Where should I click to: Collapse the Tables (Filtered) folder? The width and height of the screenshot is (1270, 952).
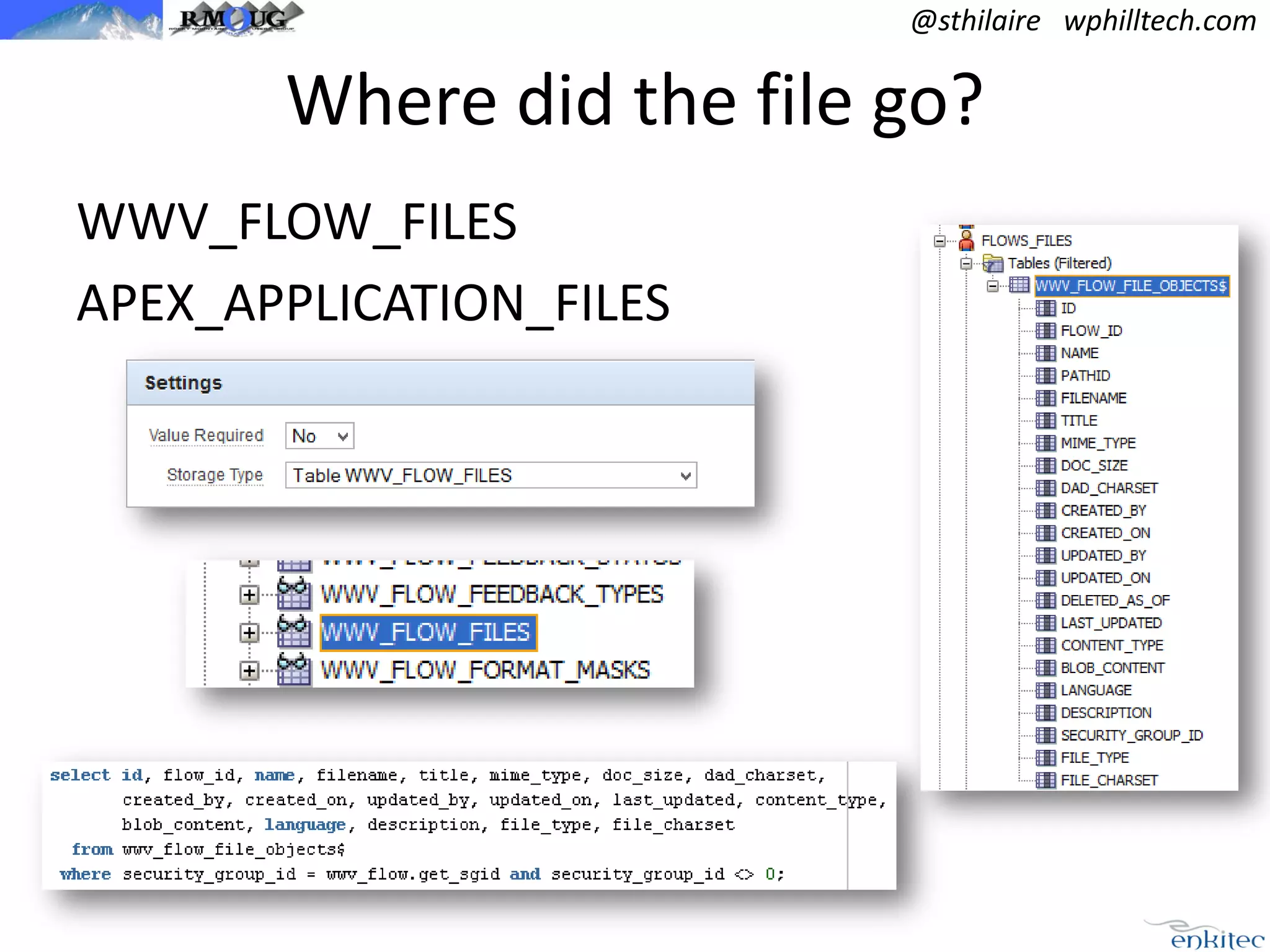coord(966,263)
